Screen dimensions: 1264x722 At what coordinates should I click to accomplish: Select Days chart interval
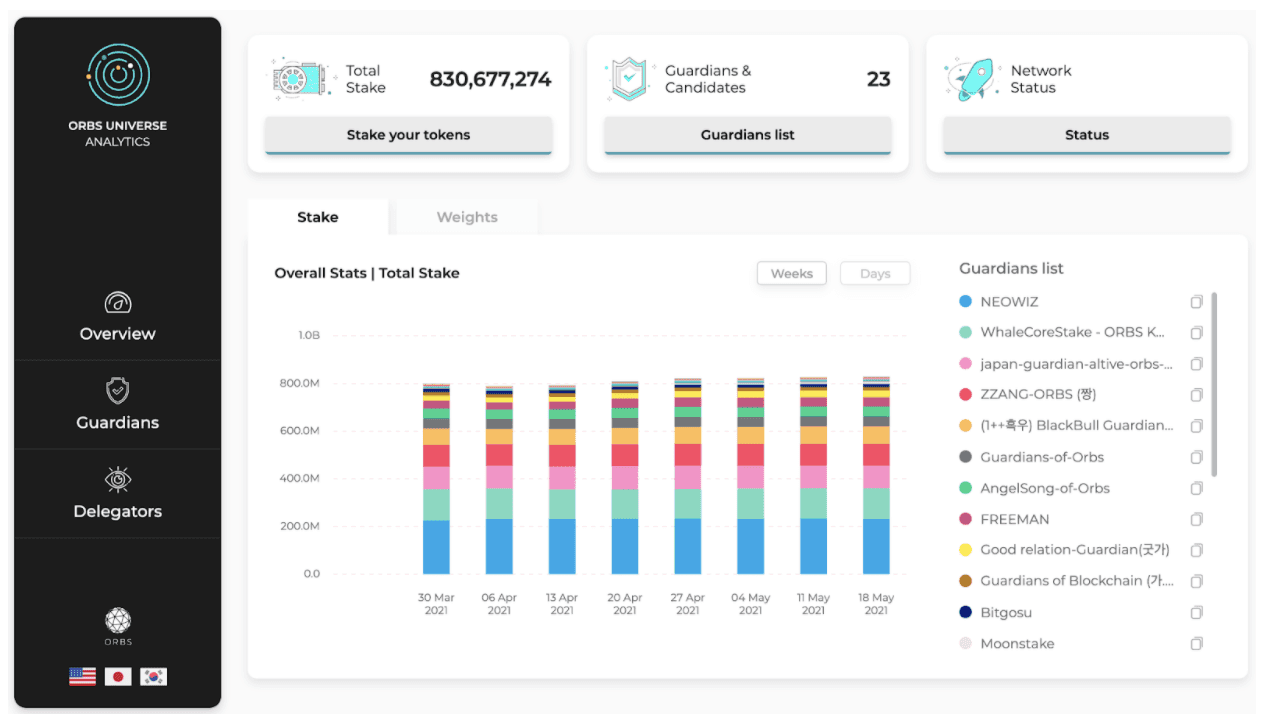(x=875, y=273)
